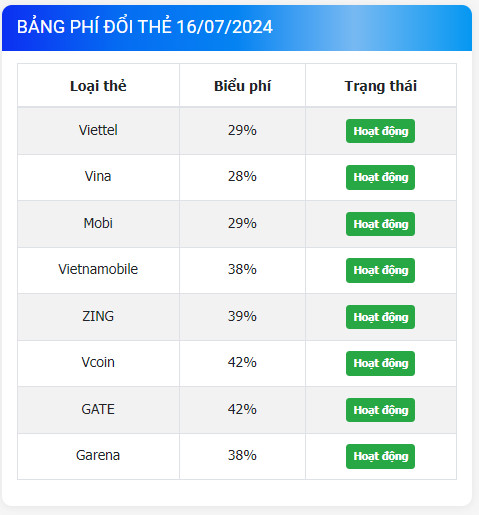
Task: Select the Mobi card type cell
Action: click(98, 223)
